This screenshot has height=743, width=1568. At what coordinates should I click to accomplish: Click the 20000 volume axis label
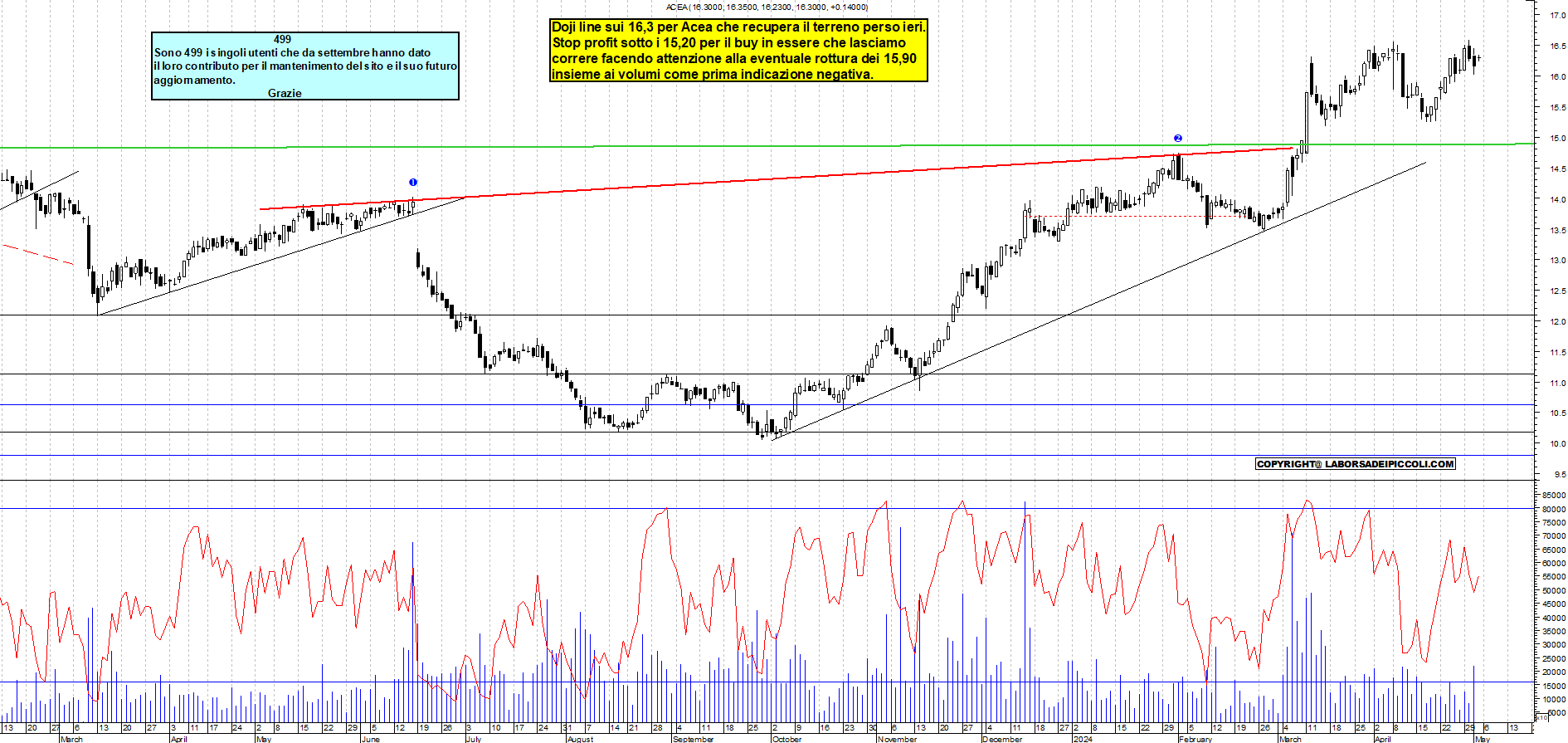pyautogui.click(x=1554, y=672)
